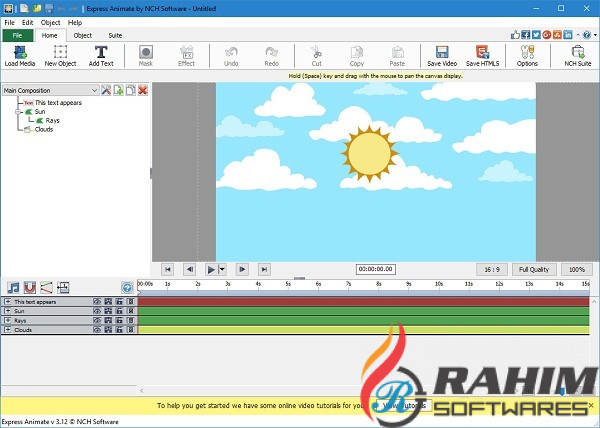600x428 pixels.
Task: Click the New Object tool
Action: (60, 55)
